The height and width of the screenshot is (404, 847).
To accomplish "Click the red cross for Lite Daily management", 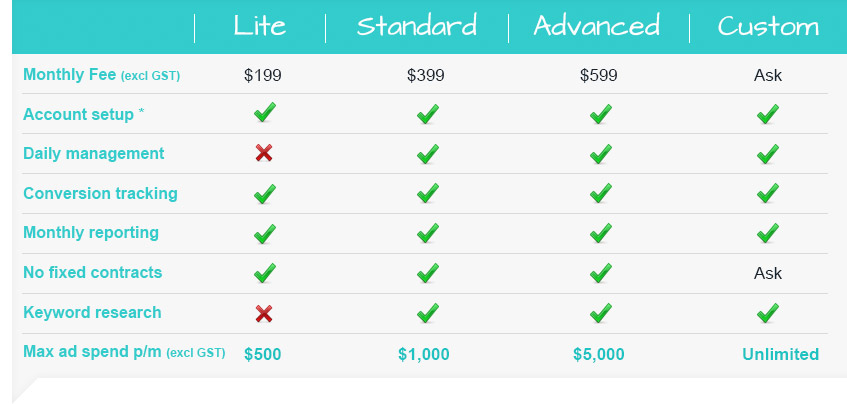I will point(264,153).
